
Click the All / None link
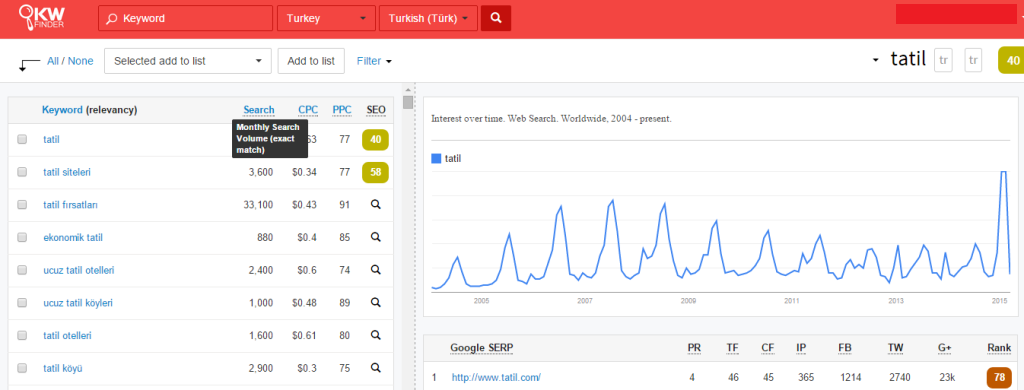point(70,61)
